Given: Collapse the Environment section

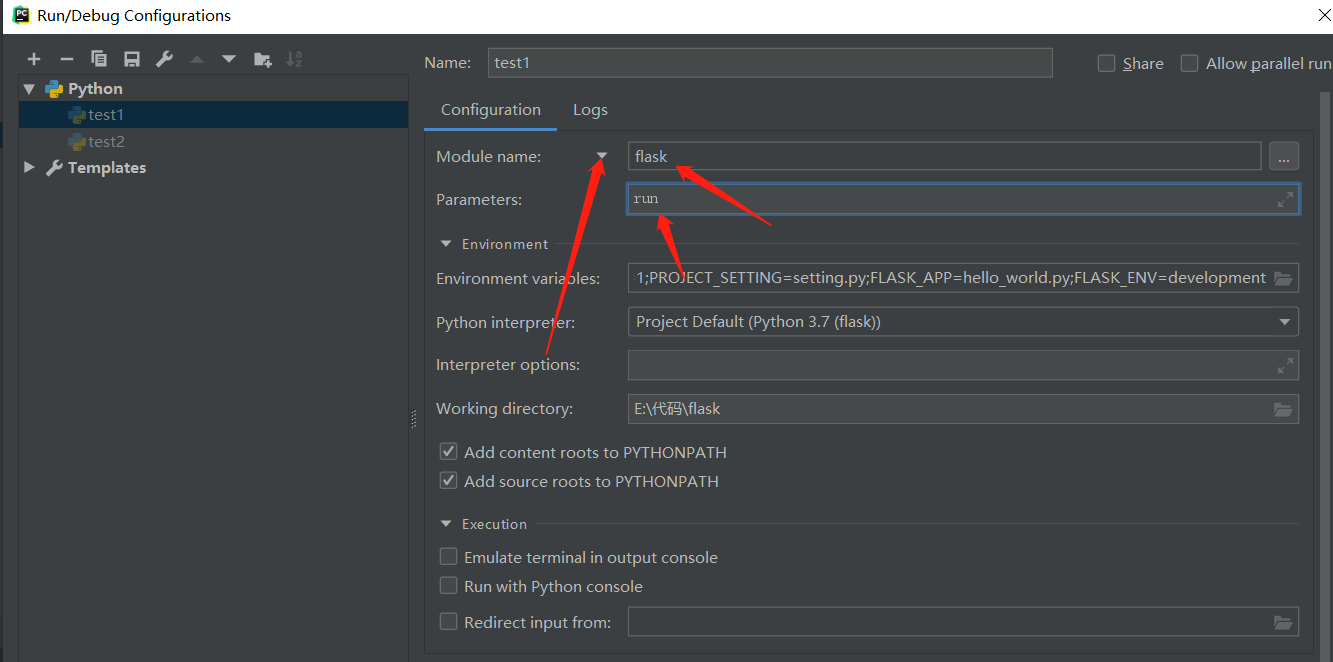Looking at the screenshot, I should pos(446,244).
